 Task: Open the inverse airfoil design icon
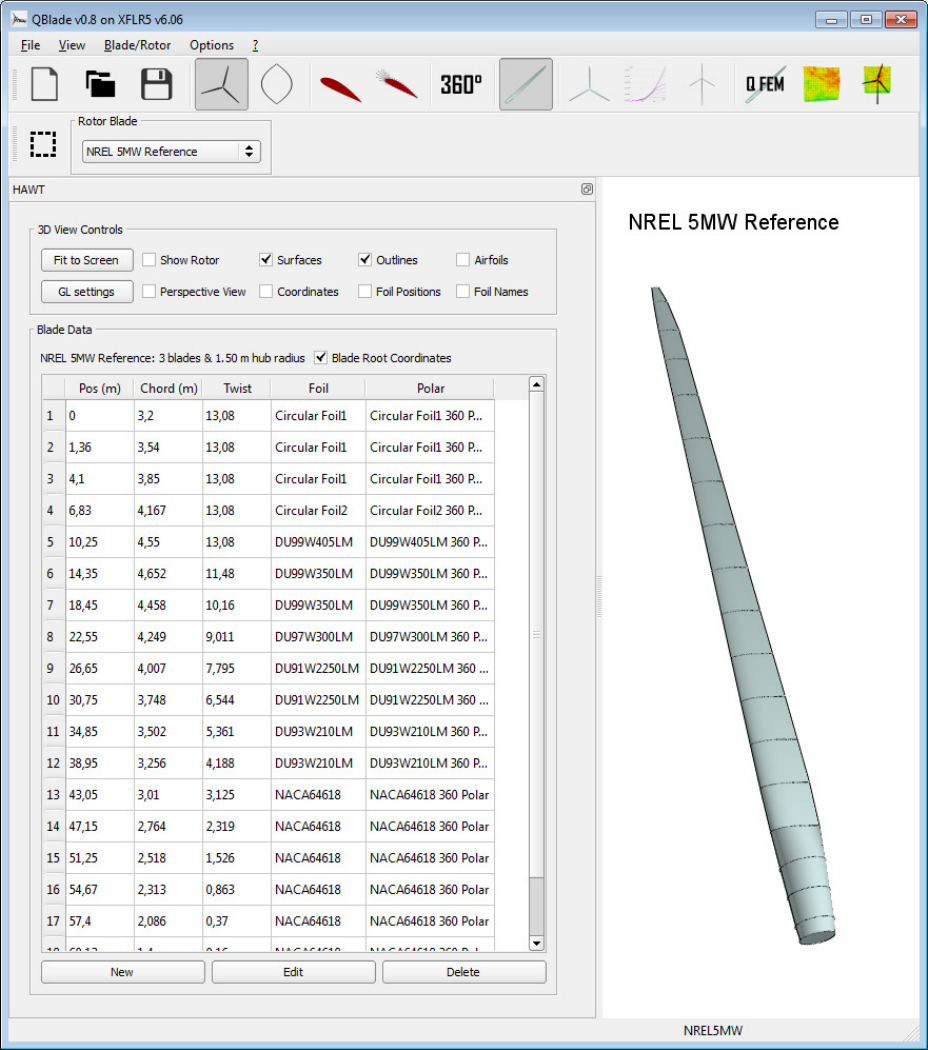point(397,84)
